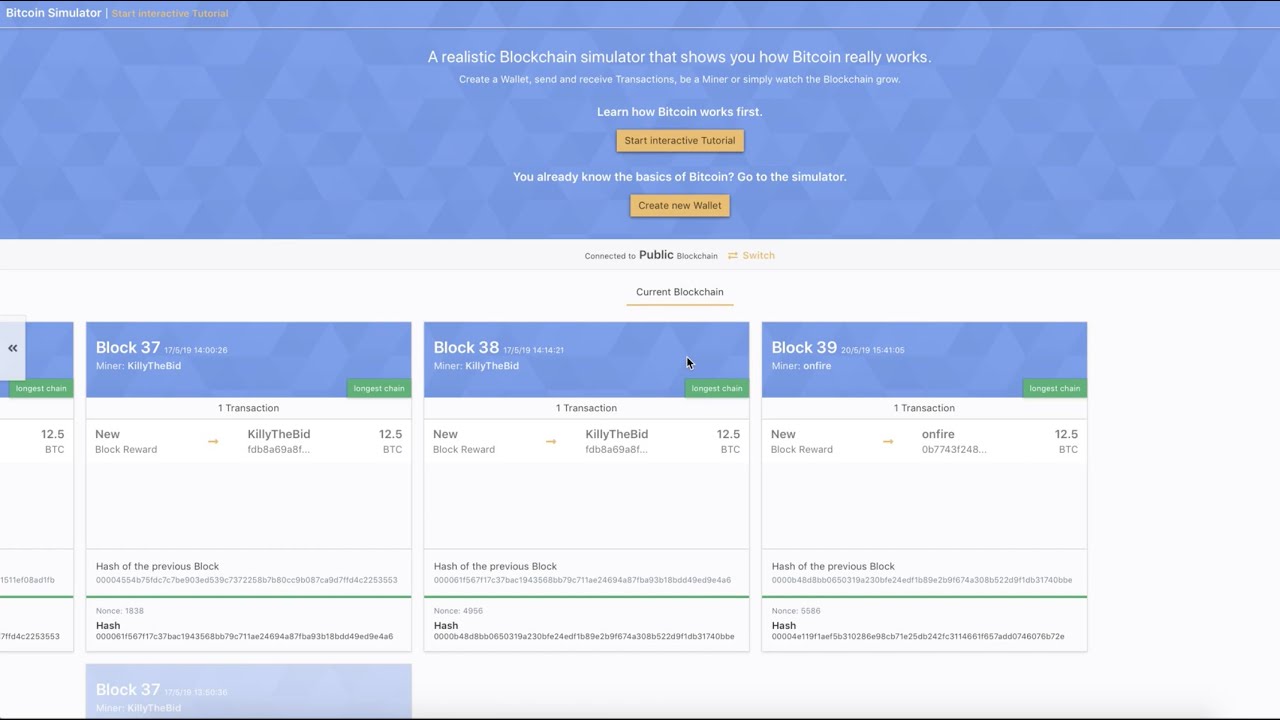Viewport: 1280px width, 720px height.
Task: Click the Block 37 heading at 14:00:26
Action: [x=128, y=348]
